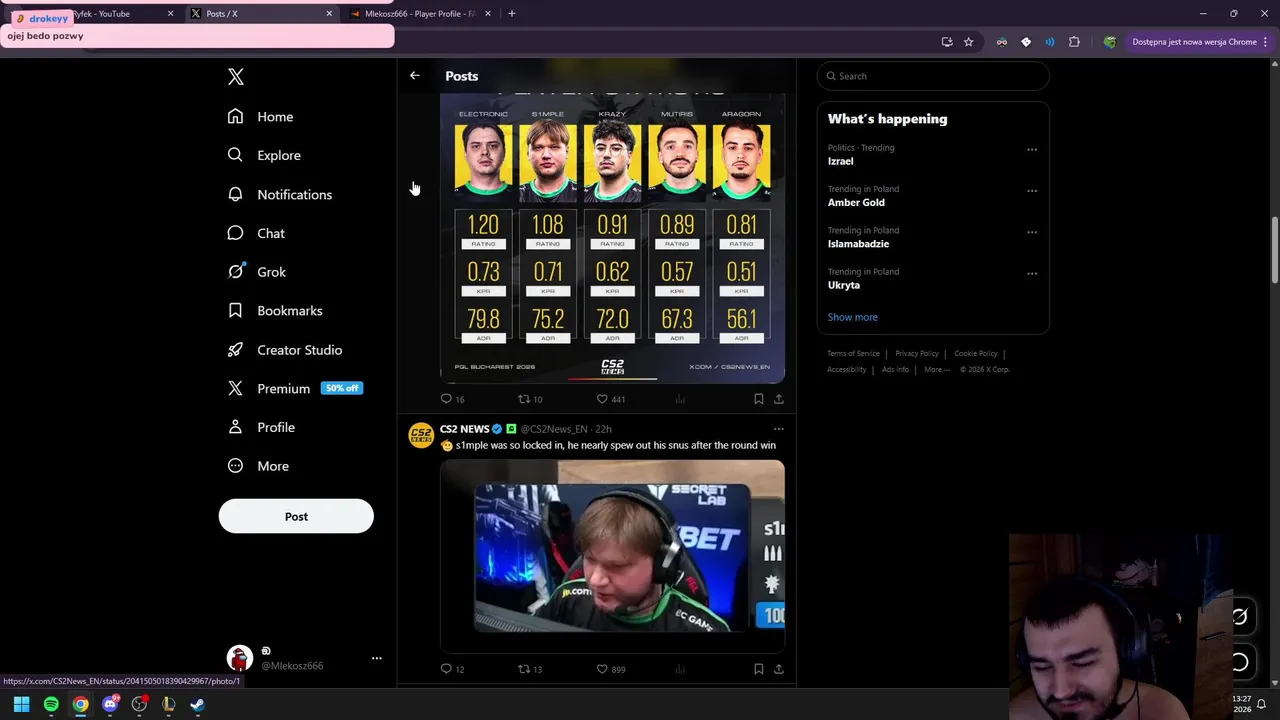Image resolution: width=1280 pixels, height=720 pixels.
Task: Click the X logo in the sidebar
Action: [x=236, y=77]
